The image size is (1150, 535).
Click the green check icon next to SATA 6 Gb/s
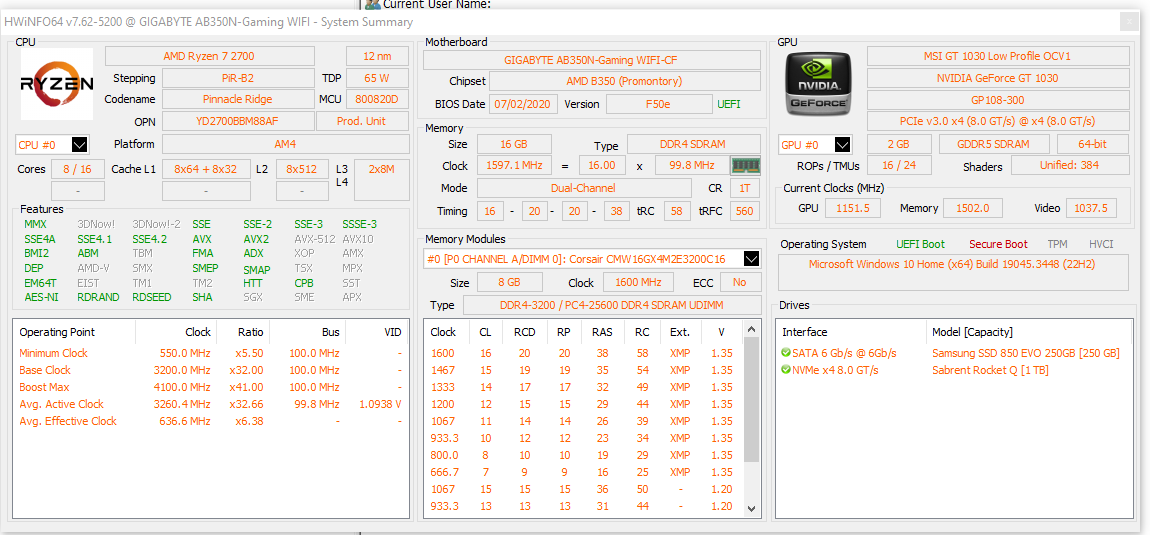click(786, 353)
